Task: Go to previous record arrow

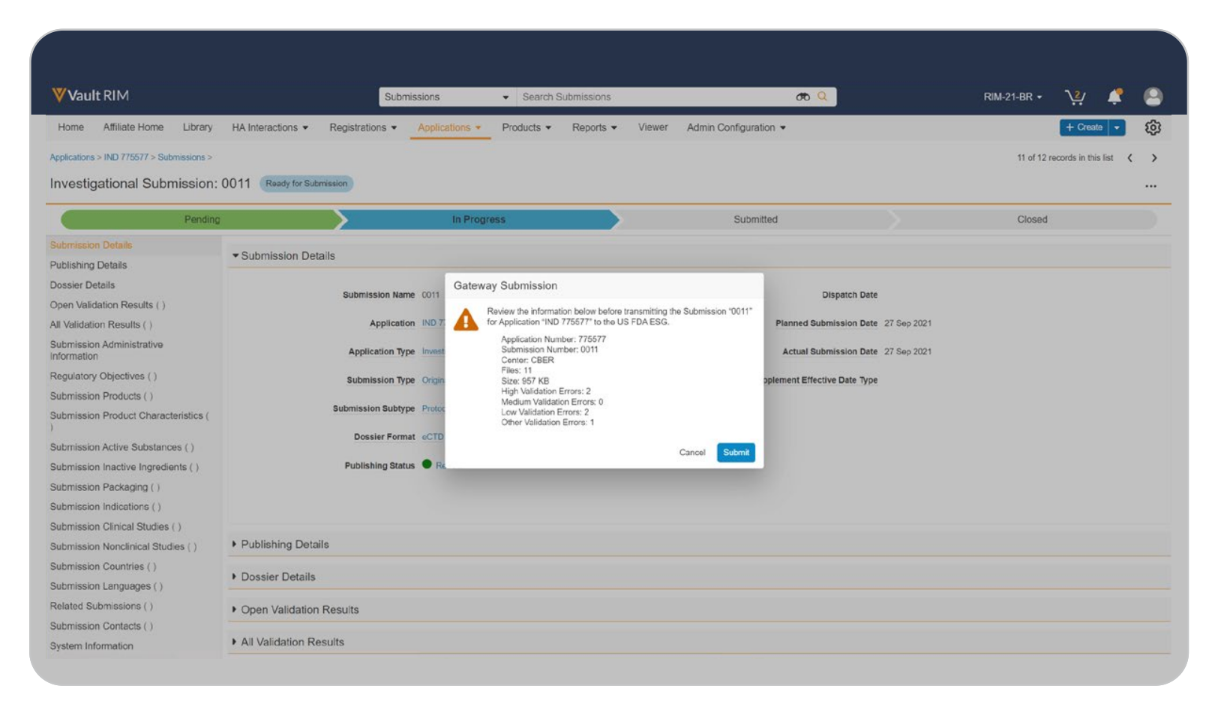Action: click(x=1130, y=158)
